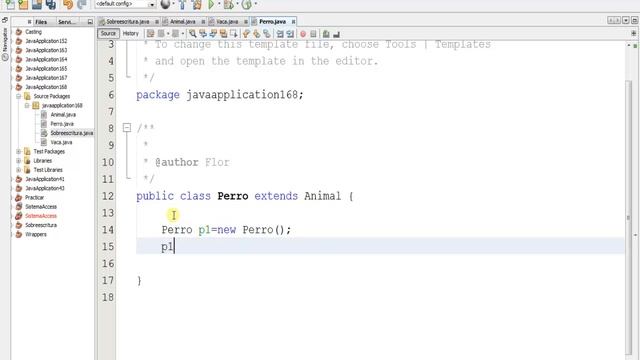Image resolution: width=640 pixels, height=360 pixels.
Task: Select Animal.java in project tree
Action: [x=63, y=115]
